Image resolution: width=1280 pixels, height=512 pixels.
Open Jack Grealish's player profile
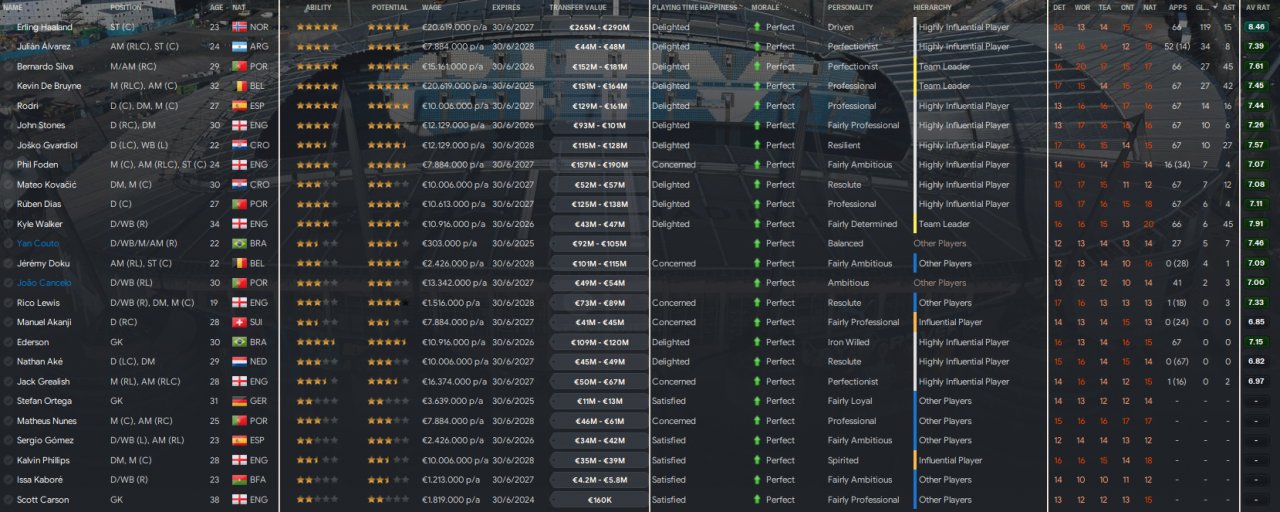44,382
